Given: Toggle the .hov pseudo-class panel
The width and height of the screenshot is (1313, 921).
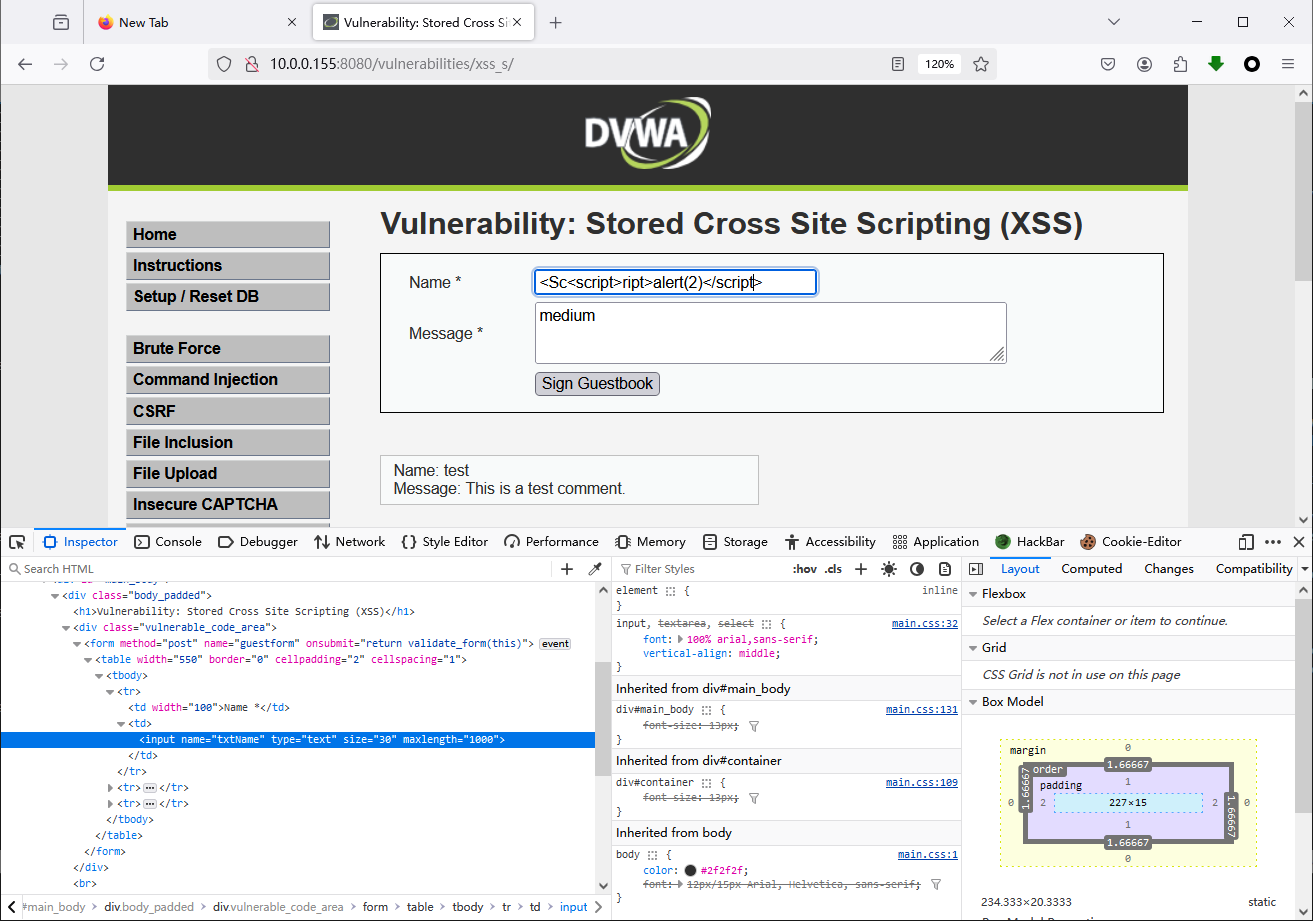Looking at the screenshot, I should point(804,569).
